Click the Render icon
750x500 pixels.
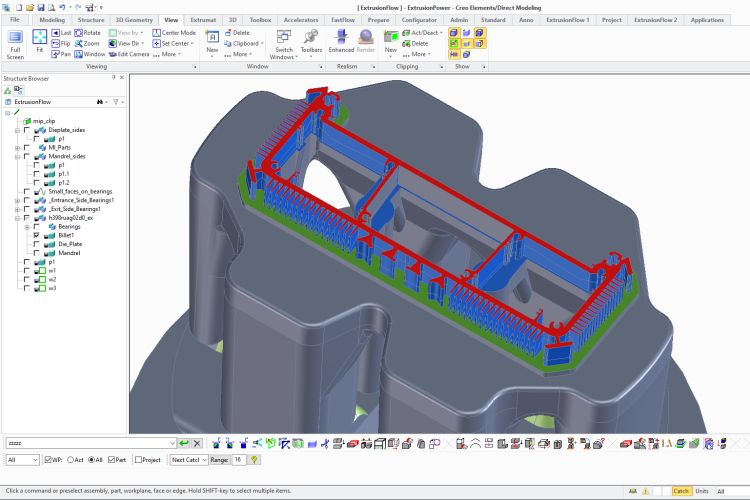point(366,37)
